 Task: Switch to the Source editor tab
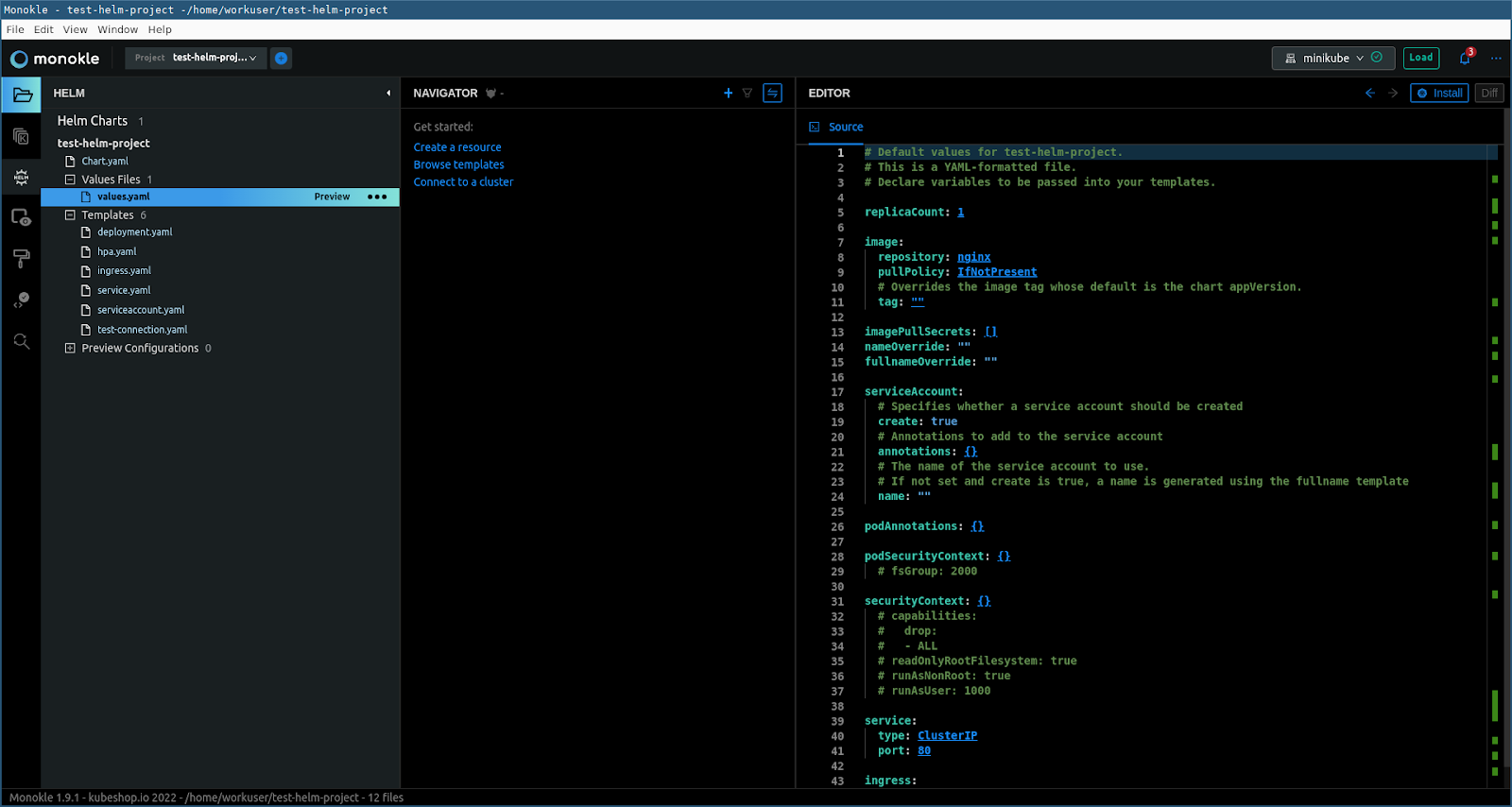845,127
